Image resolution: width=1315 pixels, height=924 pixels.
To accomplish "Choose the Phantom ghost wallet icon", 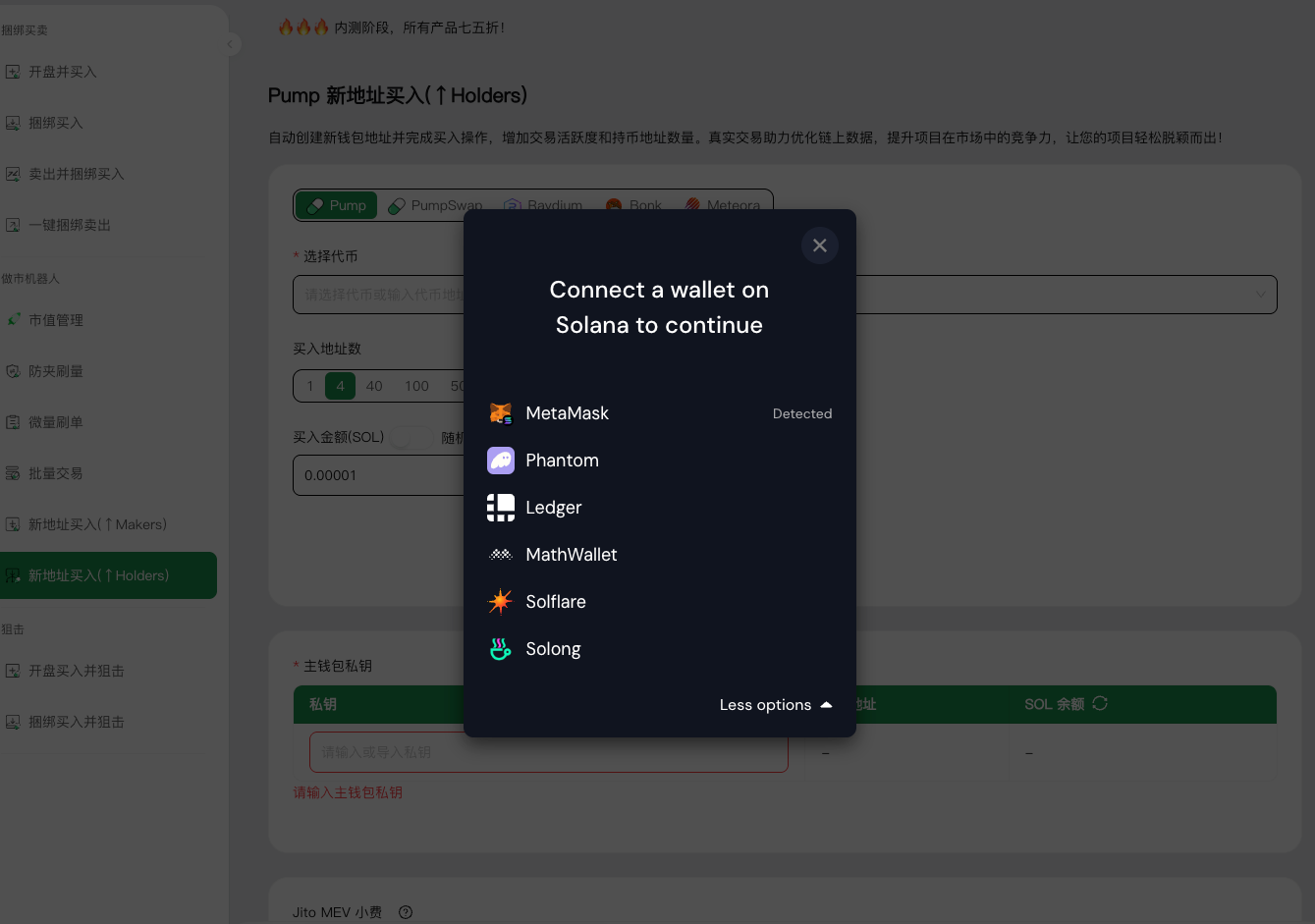I will pos(501,461).
